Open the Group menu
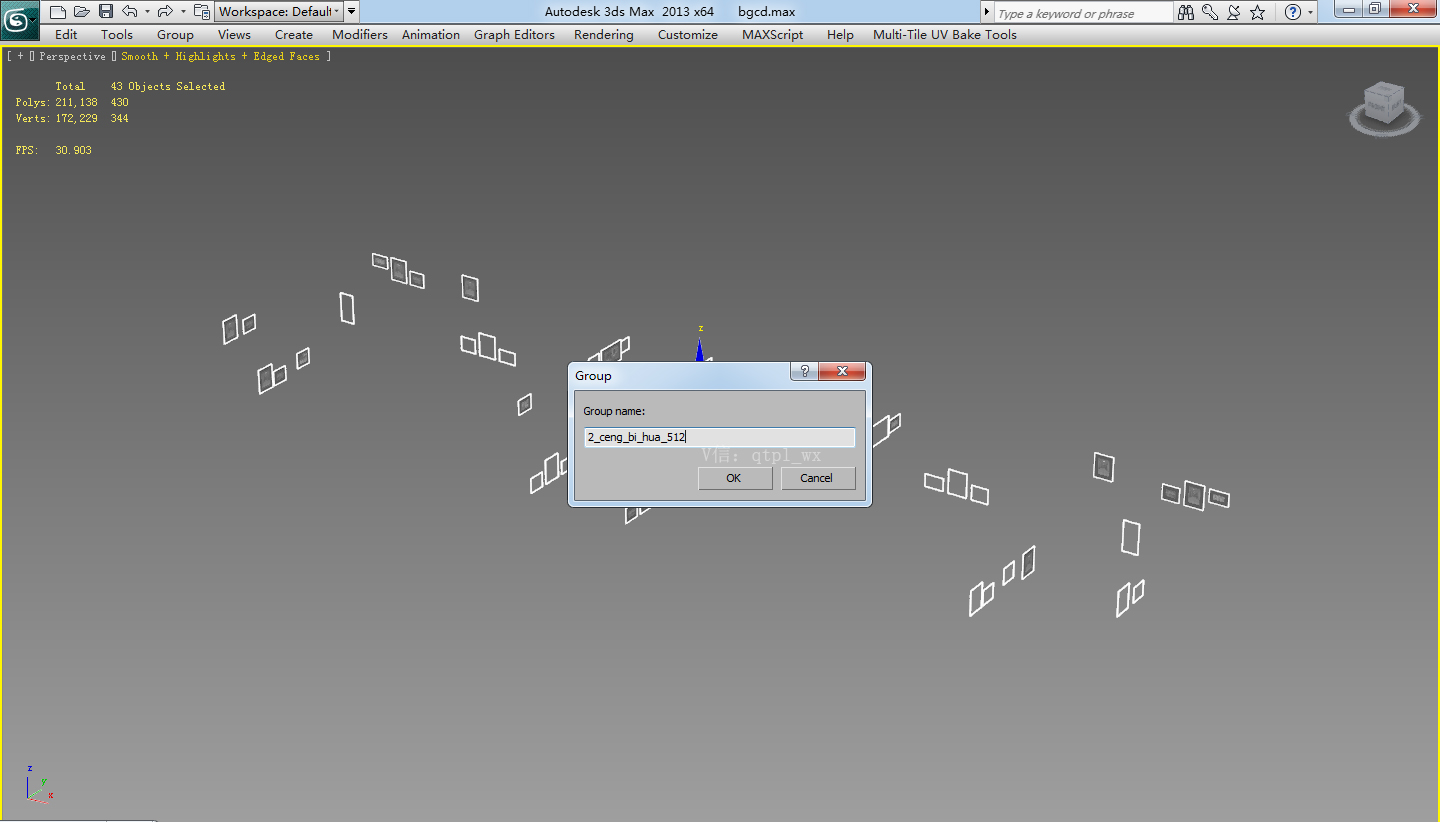The image size is (1440, 822). pyautogui.click(x=175, y=35)
